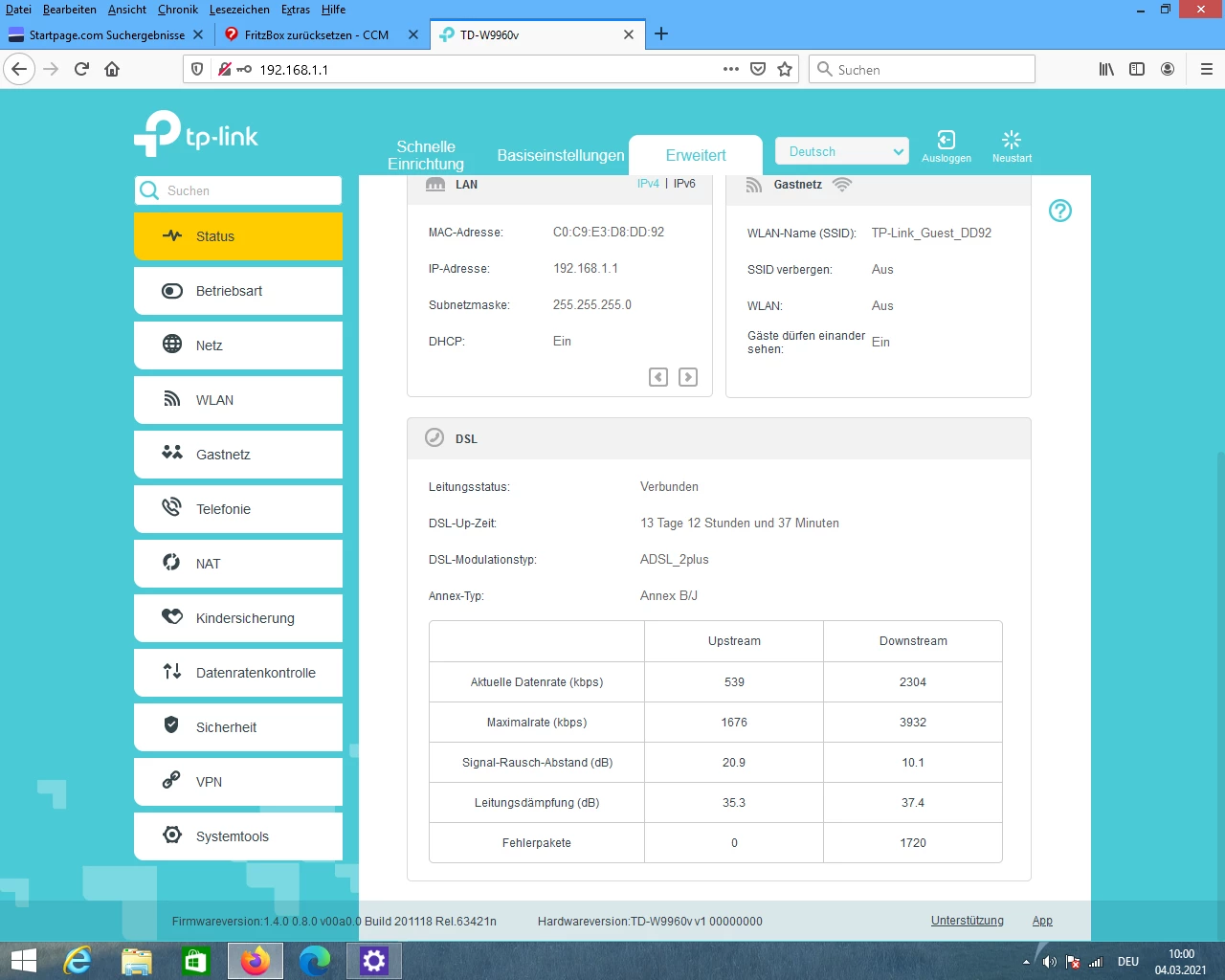Open Firefox library bookmarks icon
This screenshot has height=980, width=1225.
(1106, 69)
